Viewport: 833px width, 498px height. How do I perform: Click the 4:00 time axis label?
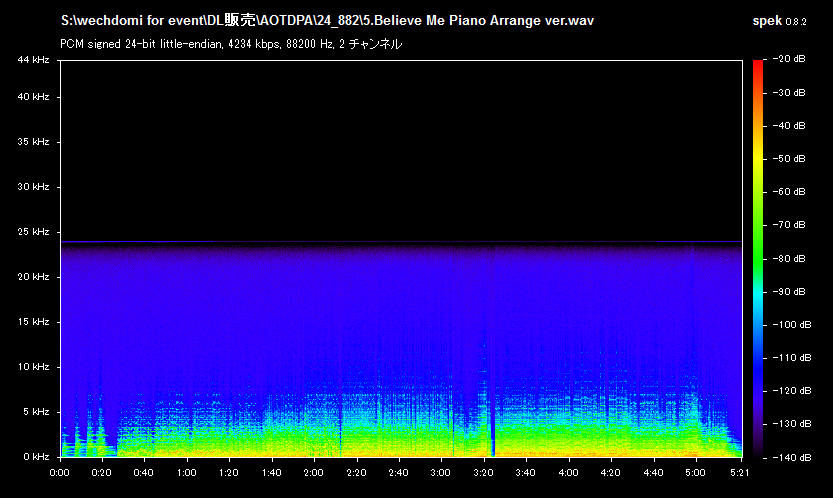(x=568, y=473)
